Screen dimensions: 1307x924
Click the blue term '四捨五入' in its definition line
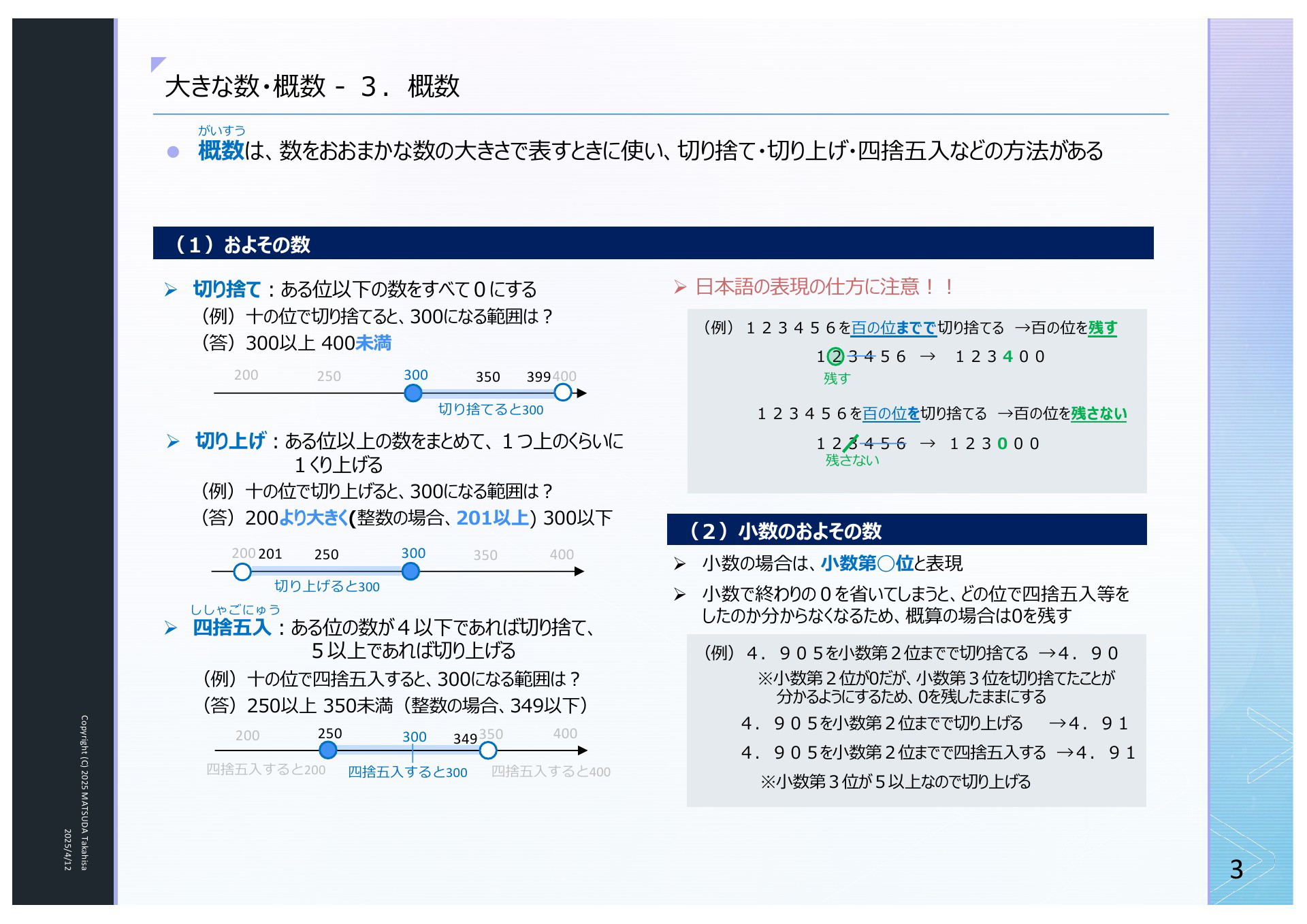click(232, 627)
